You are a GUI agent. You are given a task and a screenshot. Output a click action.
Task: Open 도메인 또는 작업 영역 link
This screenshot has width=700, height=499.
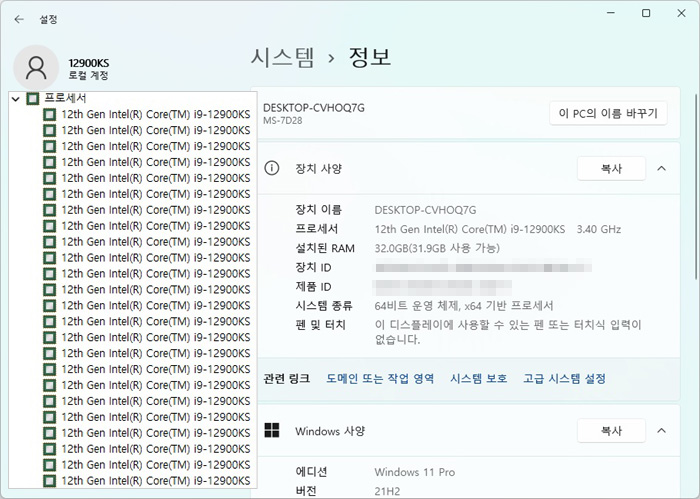click(x=380, y=379)
